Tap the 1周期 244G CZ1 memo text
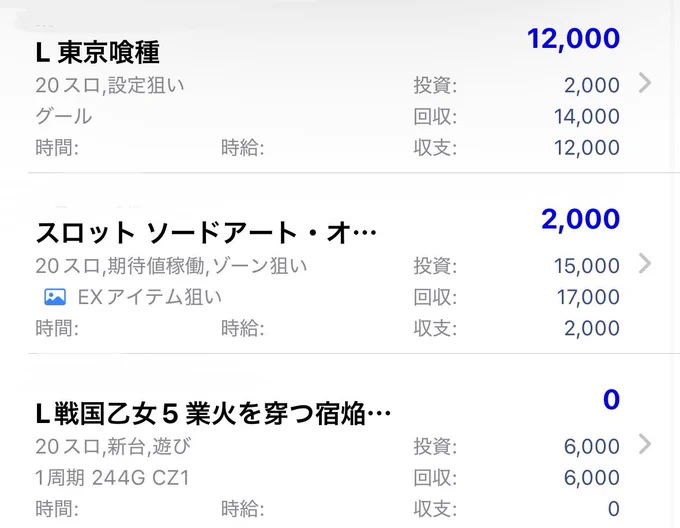 click(112, 478)
